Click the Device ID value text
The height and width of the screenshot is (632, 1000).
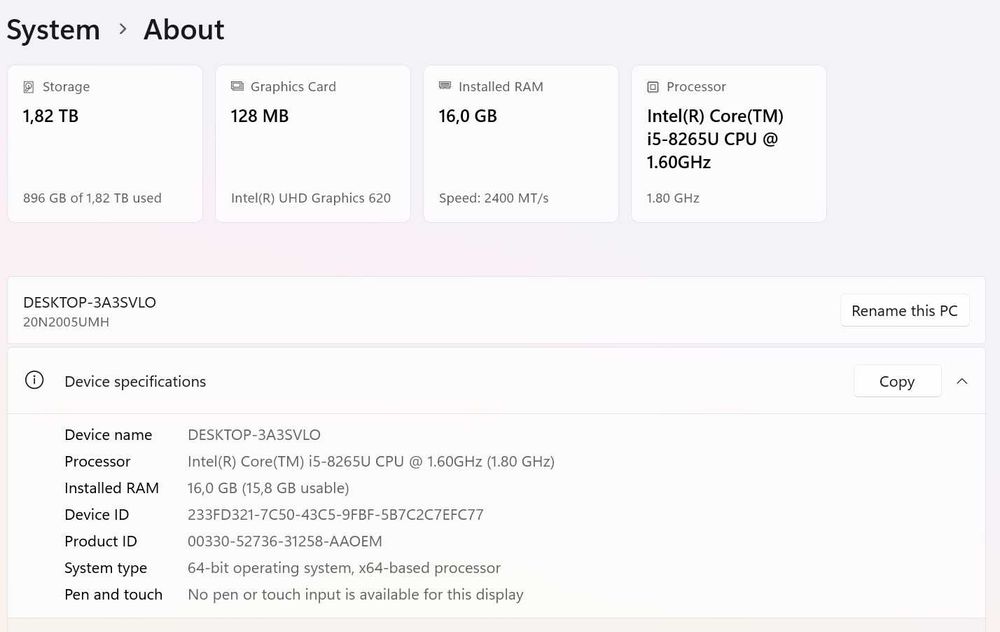(335, 515)
